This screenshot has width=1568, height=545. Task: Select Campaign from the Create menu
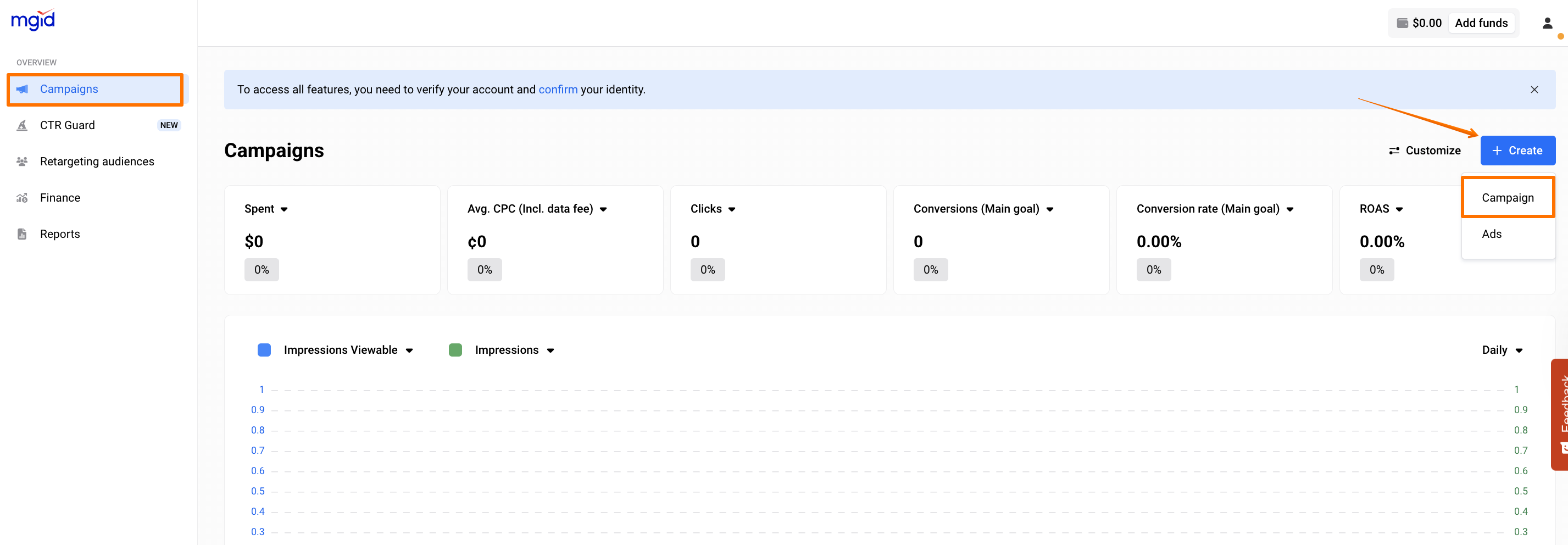(x=1507, y=198)
